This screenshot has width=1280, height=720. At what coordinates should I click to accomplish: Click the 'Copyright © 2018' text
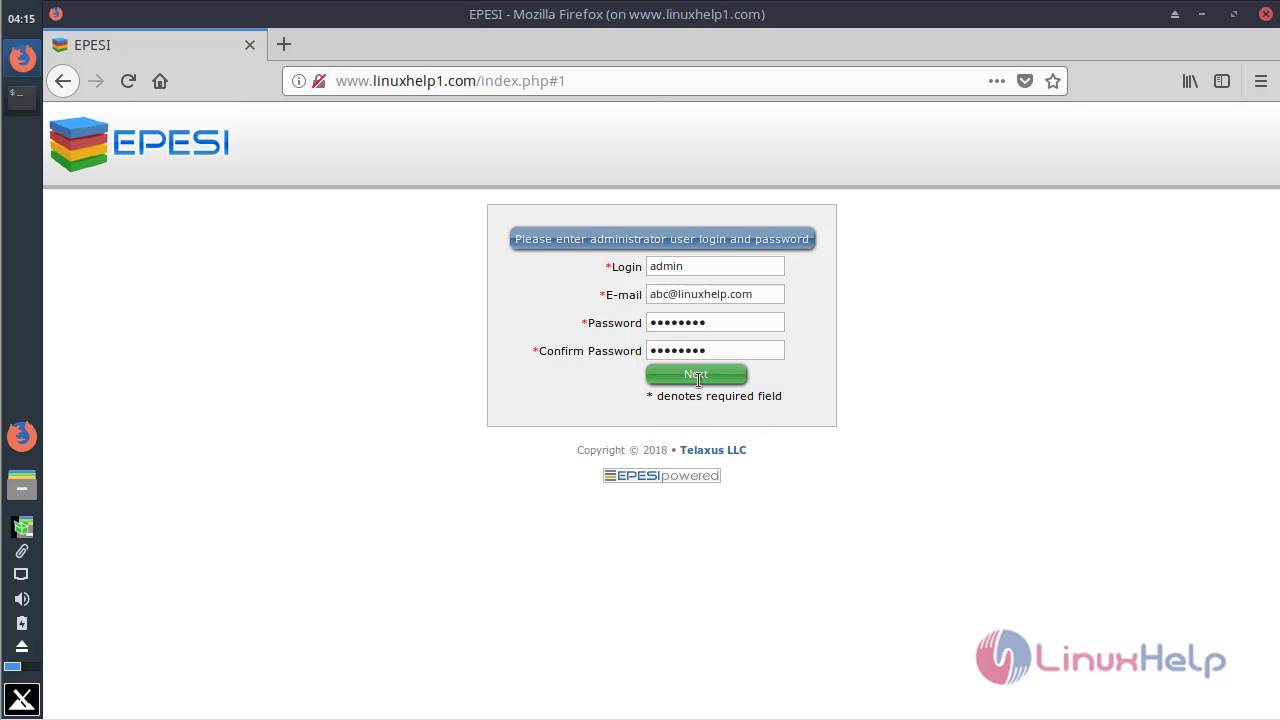(x=622, y=450)
